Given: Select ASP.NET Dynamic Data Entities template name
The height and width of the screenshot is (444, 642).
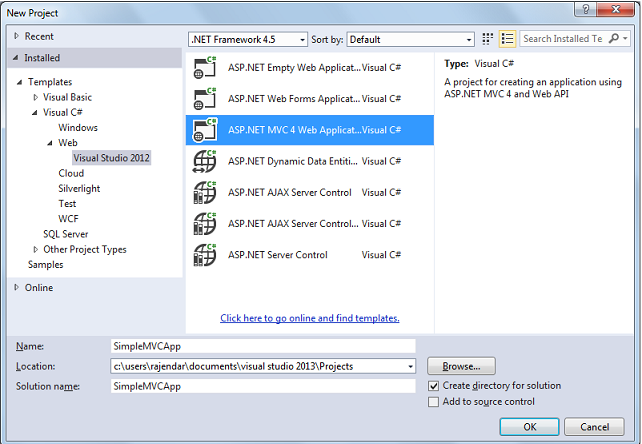Looking at the screenshot, I should [x=293, y=161].
